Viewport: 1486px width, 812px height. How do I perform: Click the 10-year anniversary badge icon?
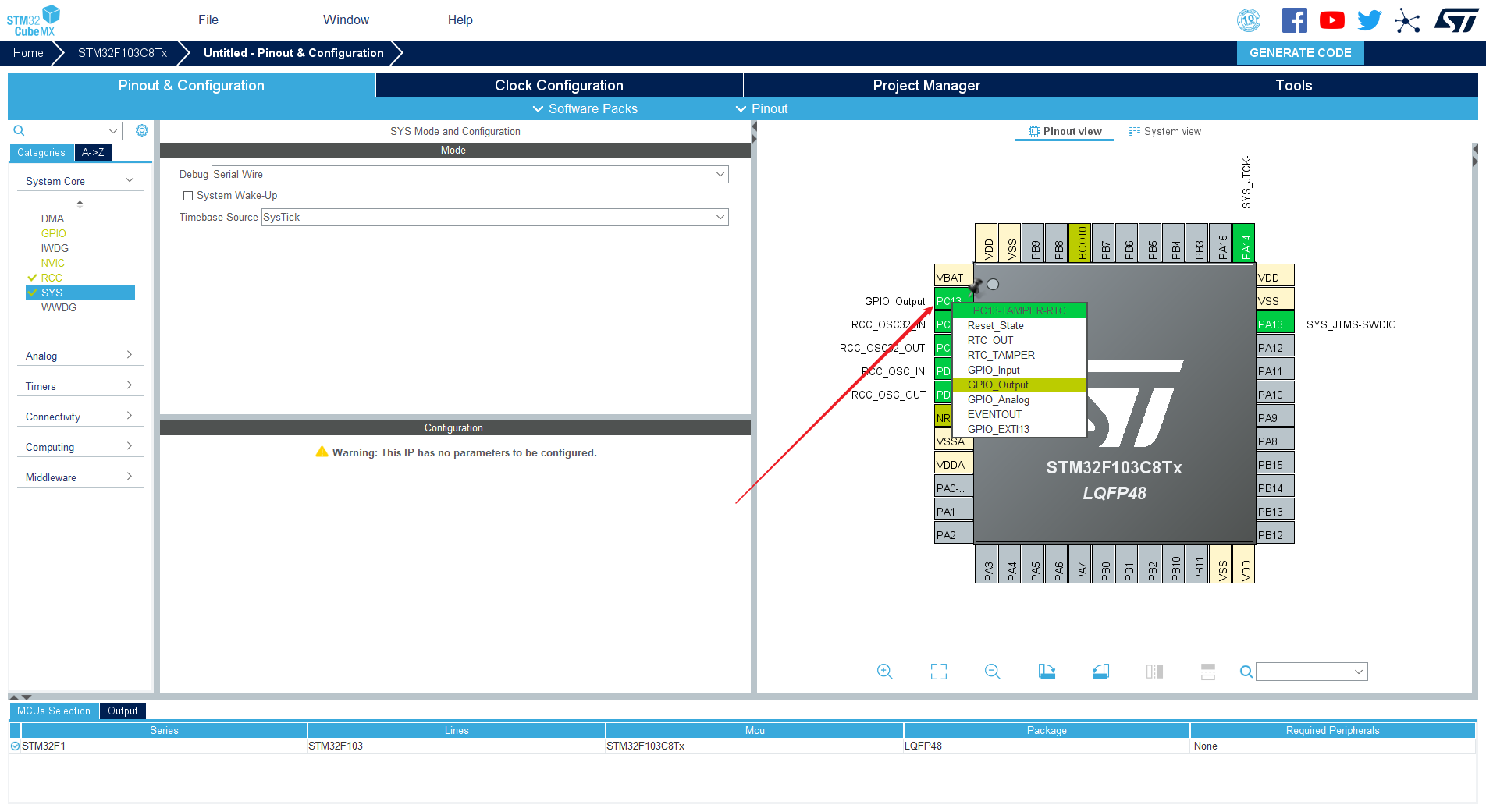1249,20
